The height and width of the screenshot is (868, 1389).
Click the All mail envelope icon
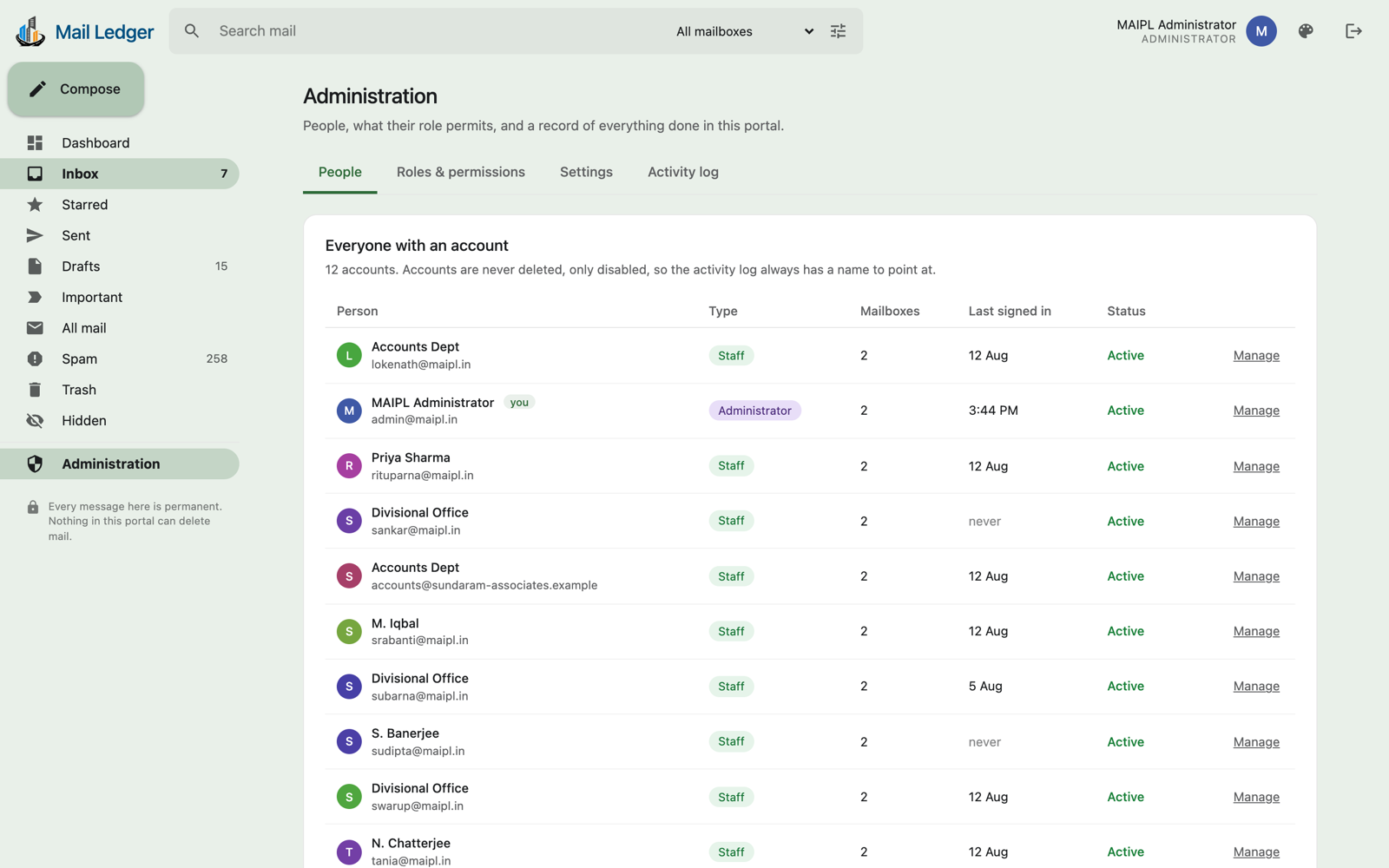[35, 328]
